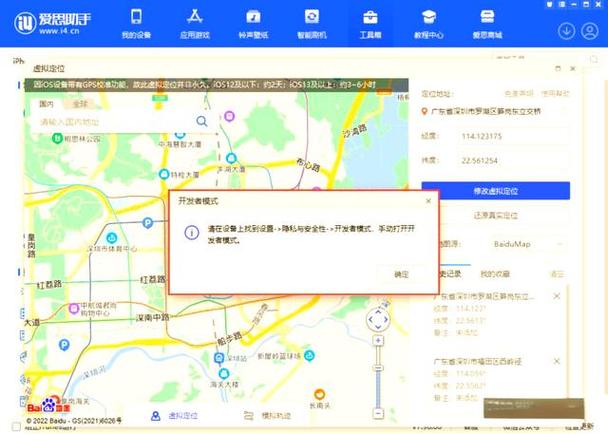
Task: Click the history list vertical scrollbar
Action: [x=567, y=341]
